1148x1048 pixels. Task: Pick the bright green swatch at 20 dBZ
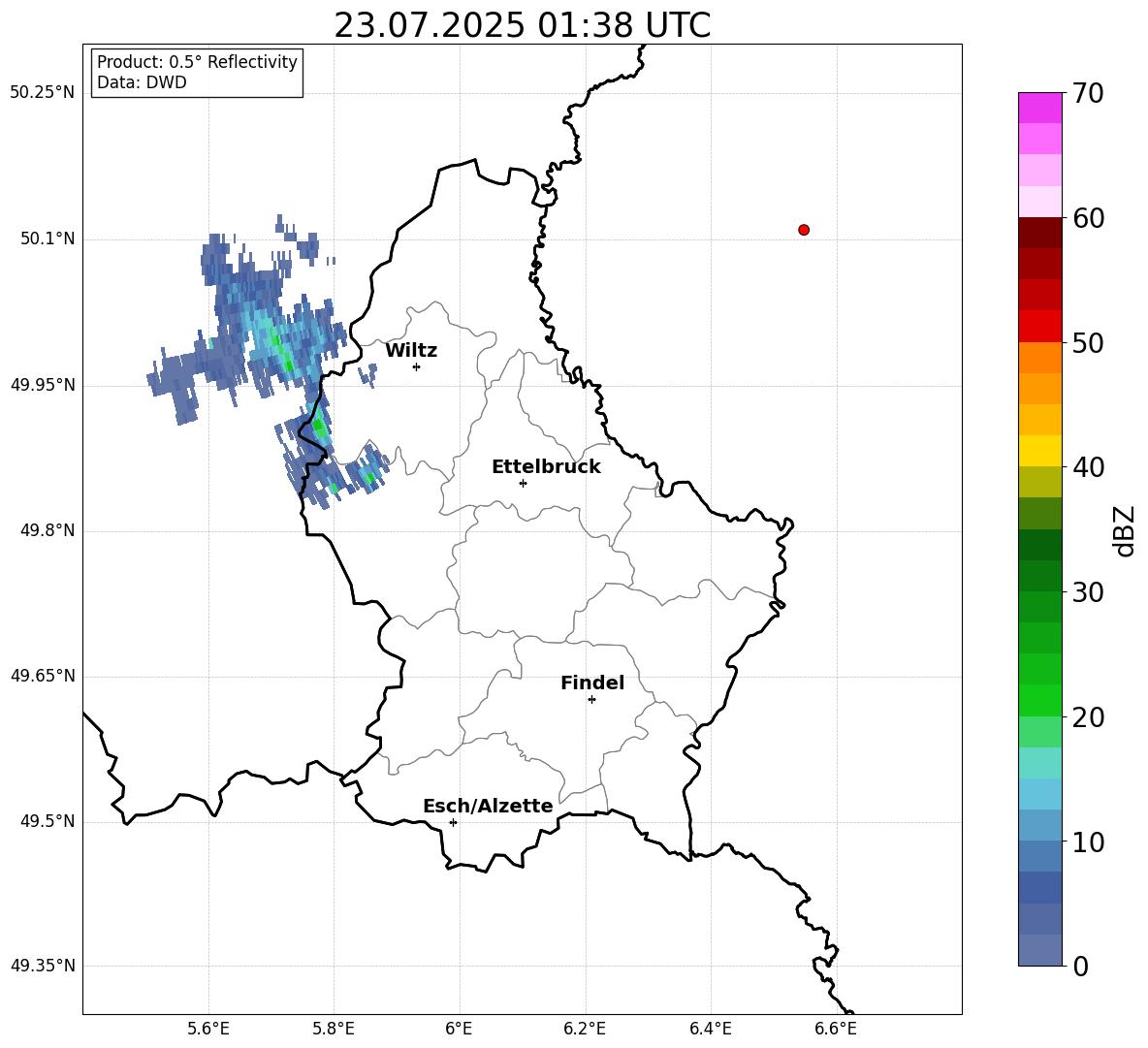1040,700
